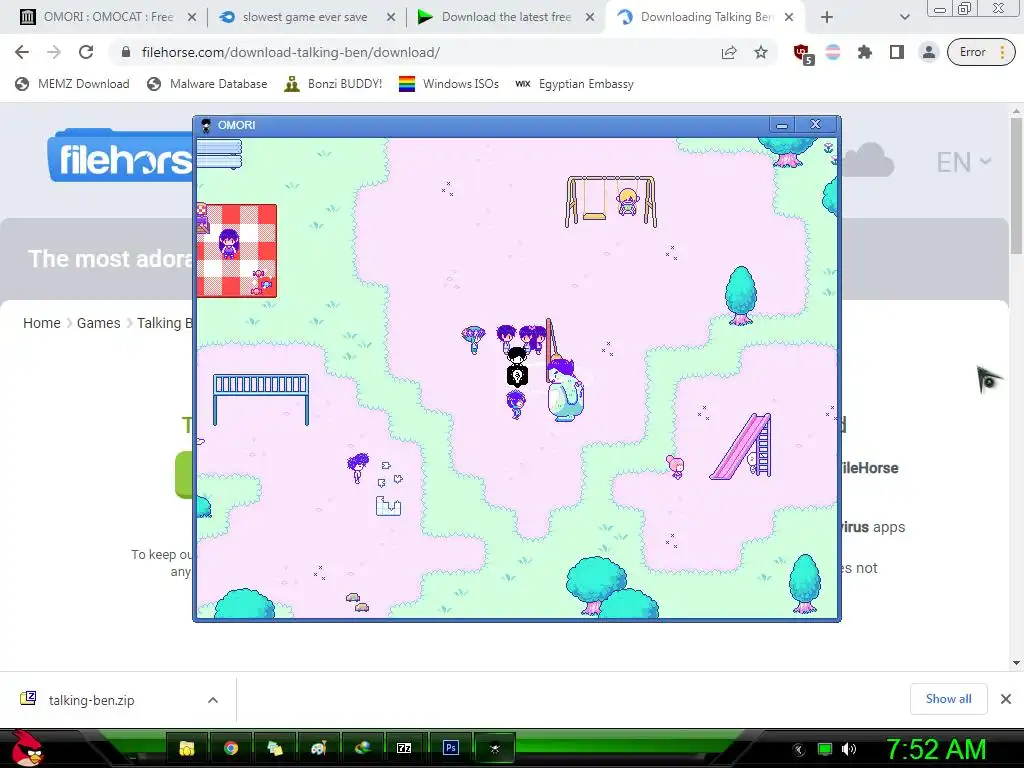Close the Download the latest free tab

(x=590, y=18)
